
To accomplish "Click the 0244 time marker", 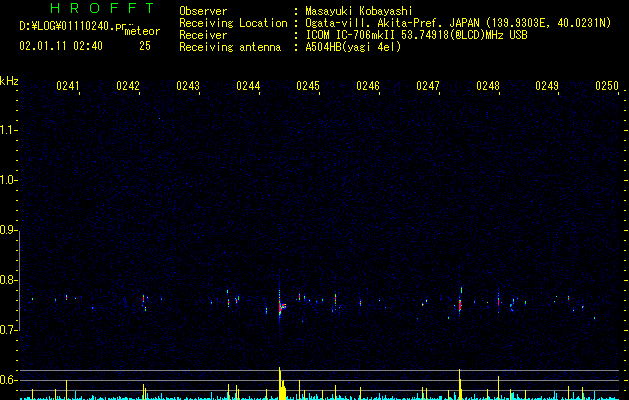I will (248, 85).
